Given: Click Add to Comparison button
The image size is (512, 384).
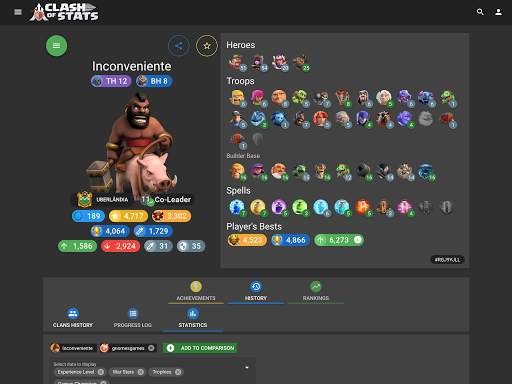Looking at the screenshot, I should click(200, 348).
